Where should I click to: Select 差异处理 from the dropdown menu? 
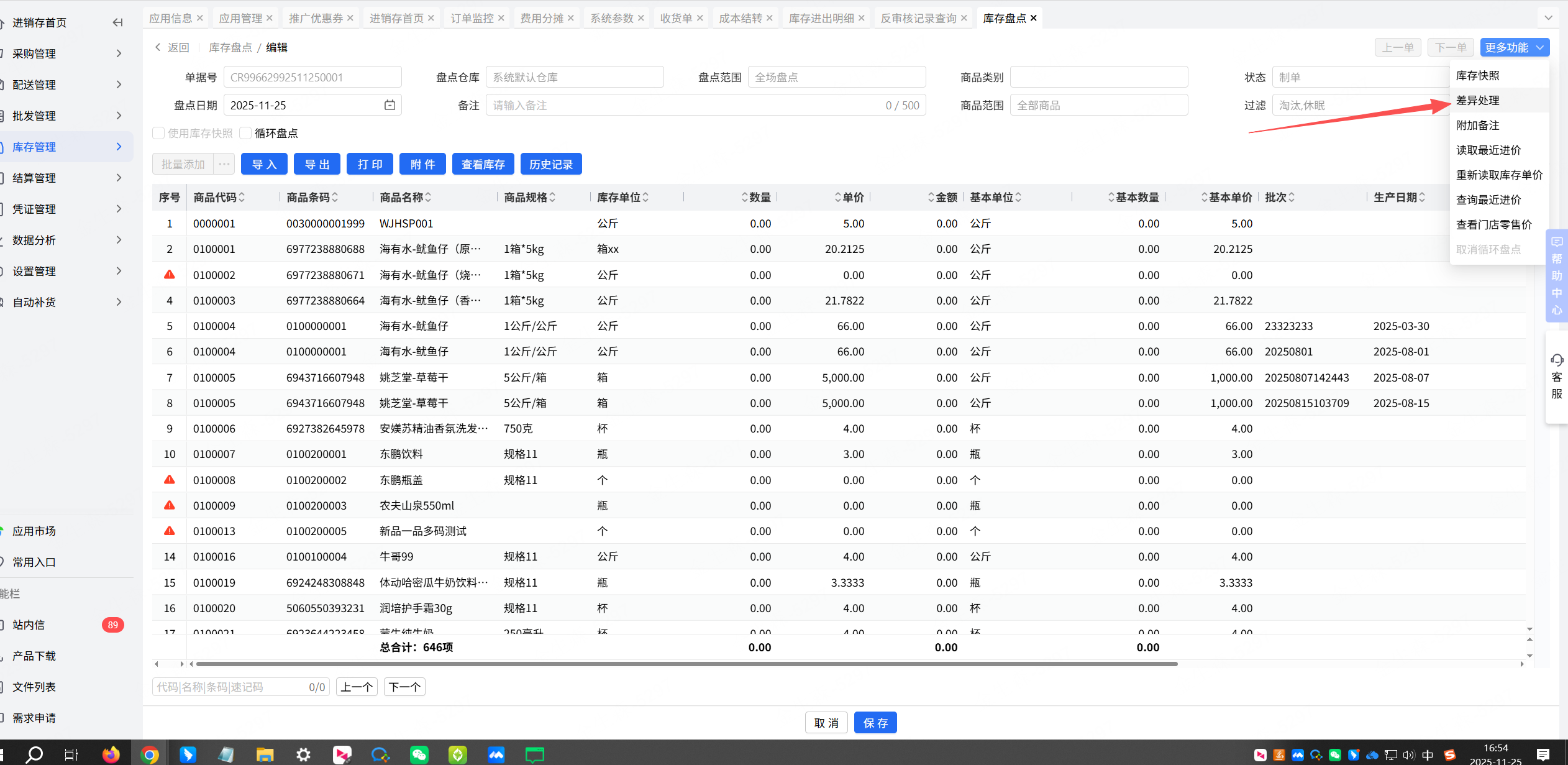tap(1477, 100)
